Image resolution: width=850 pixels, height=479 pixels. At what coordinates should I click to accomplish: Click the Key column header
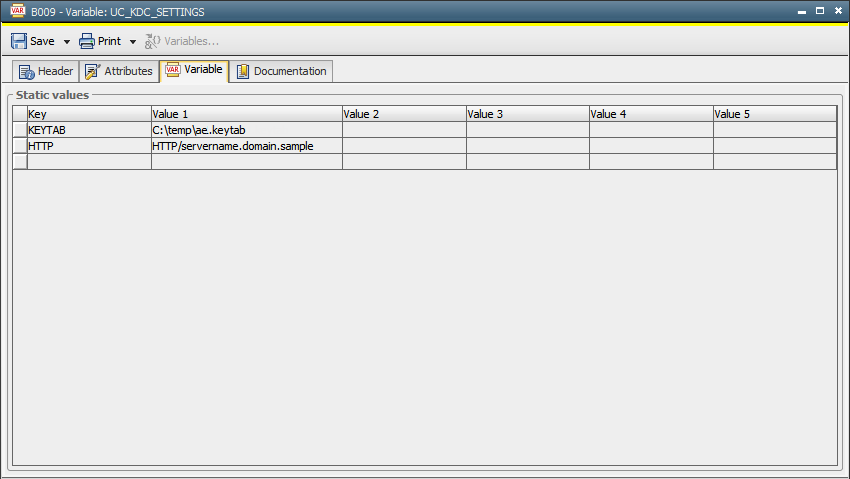[x=88, y=114]
